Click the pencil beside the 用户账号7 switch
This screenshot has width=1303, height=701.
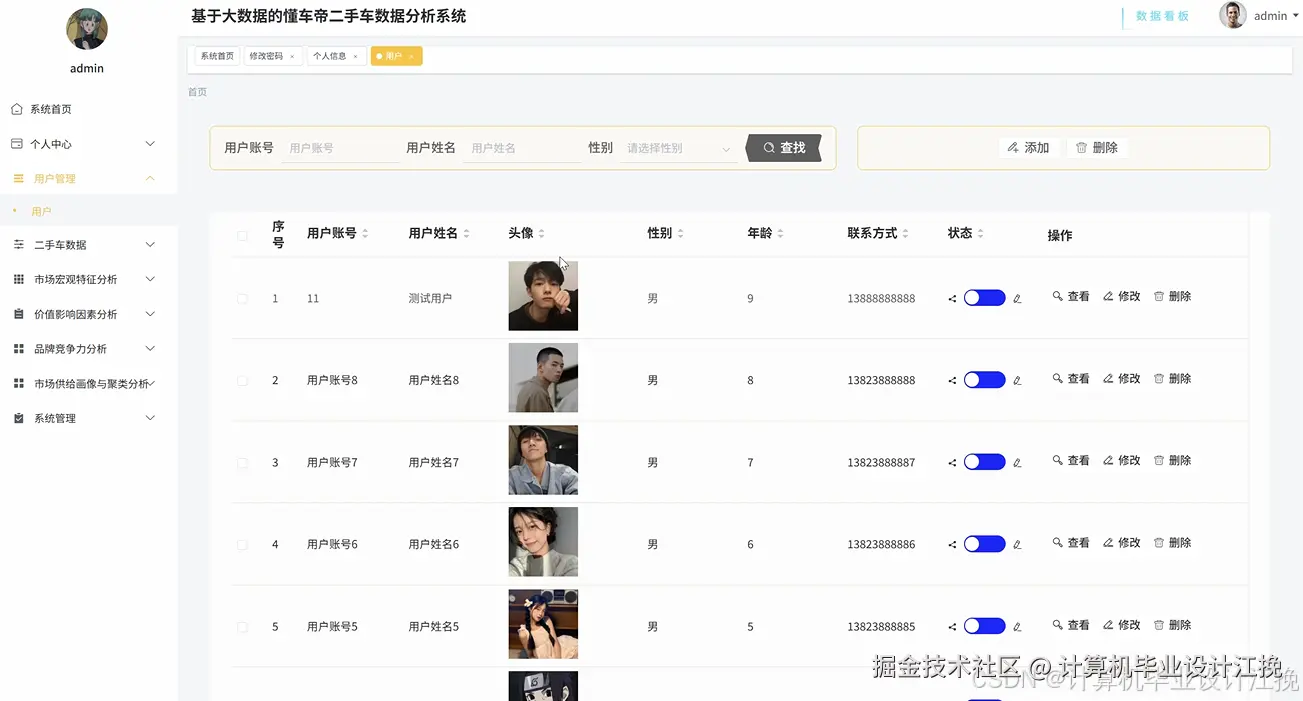pyautogui.click(x=1017, y=462)
